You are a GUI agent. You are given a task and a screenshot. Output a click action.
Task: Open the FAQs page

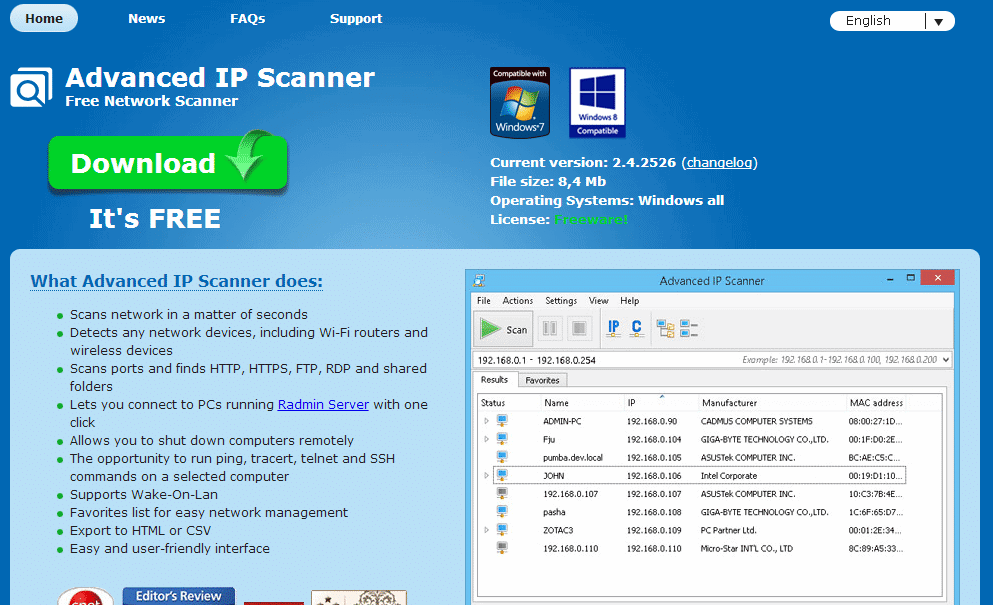coord(248,18)
